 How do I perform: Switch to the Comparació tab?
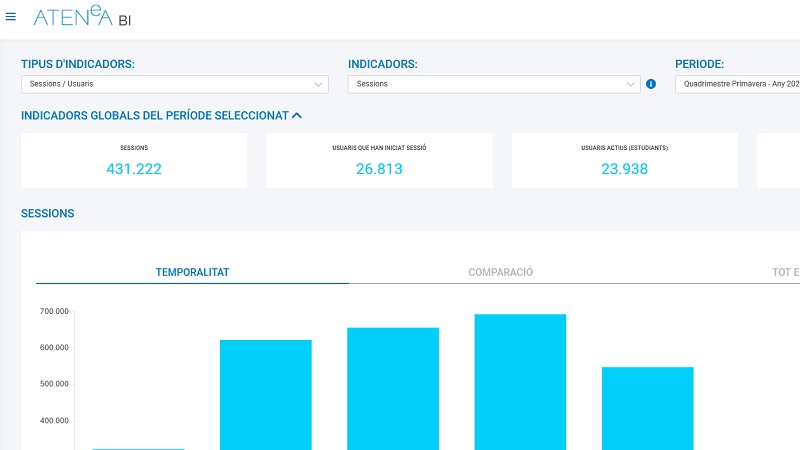point(500,272)
